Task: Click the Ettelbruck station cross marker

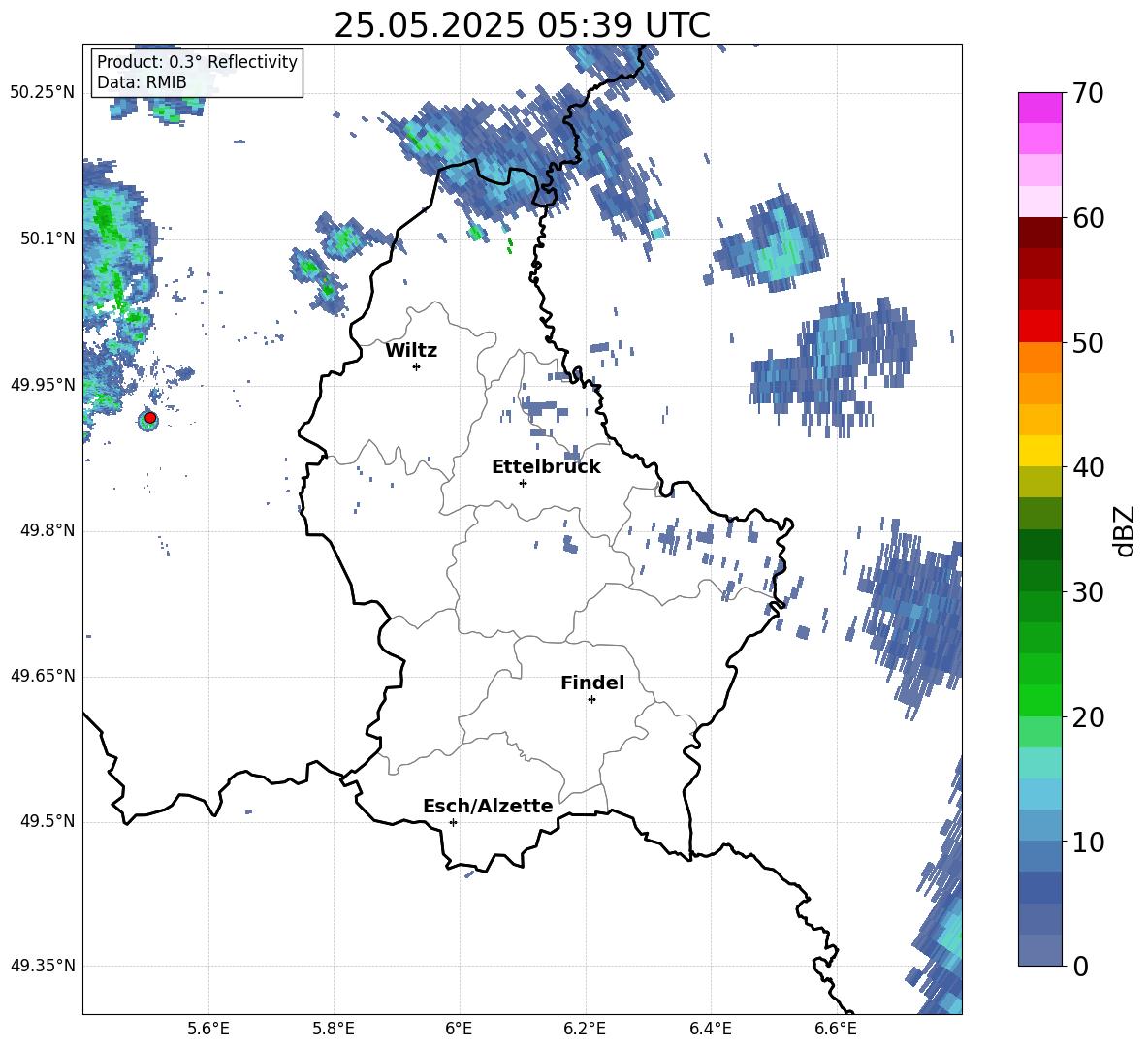Action: (523, 483)
